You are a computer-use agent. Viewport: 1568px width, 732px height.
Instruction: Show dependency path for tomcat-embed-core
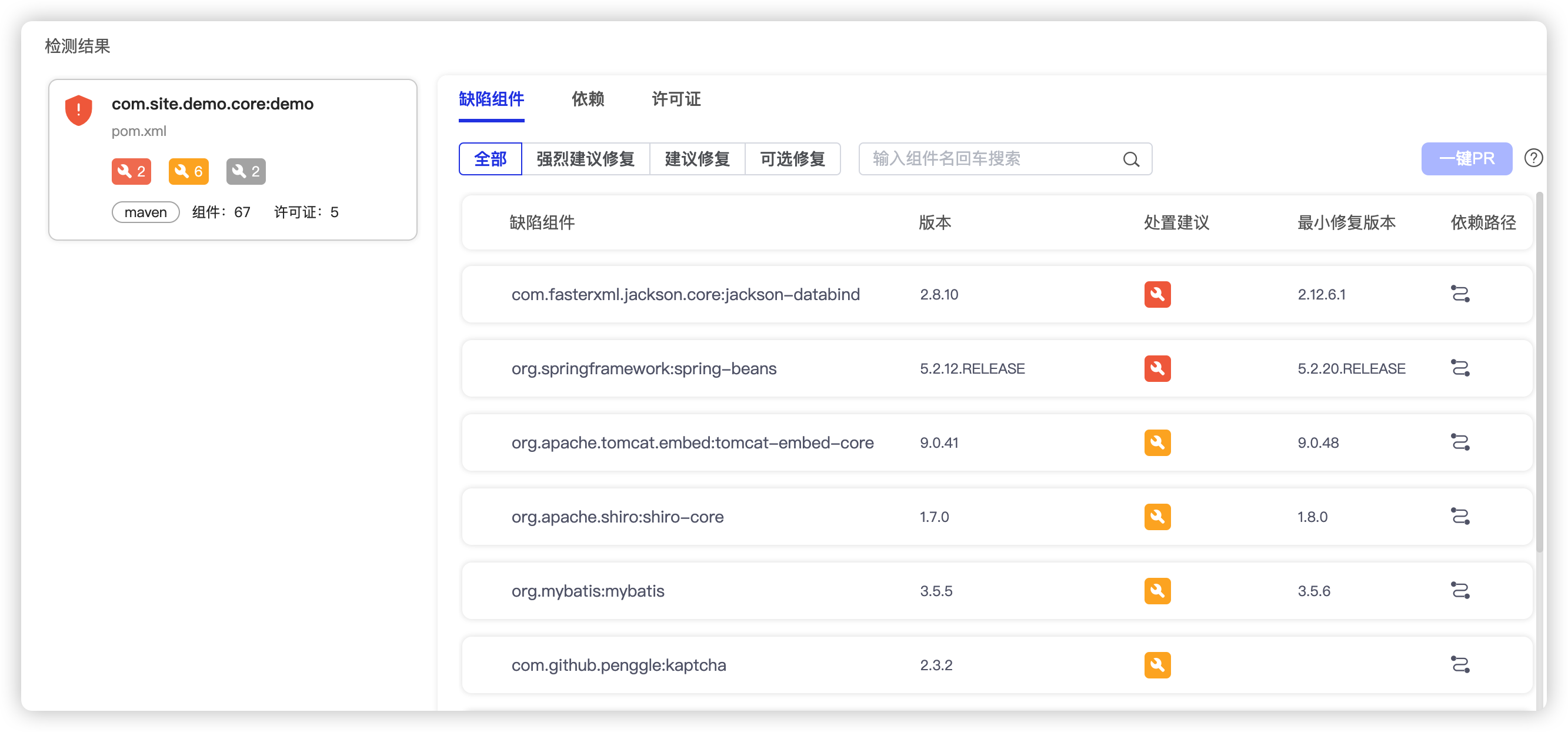tap(1460, 442)
